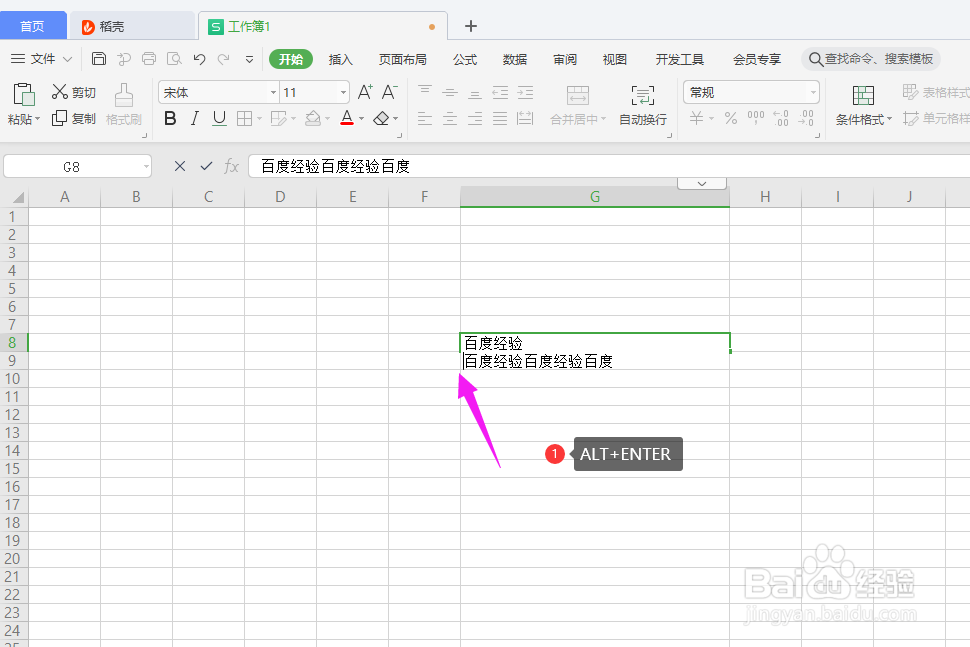
Task: Apply fill color bucket
Action: [313, 118]
